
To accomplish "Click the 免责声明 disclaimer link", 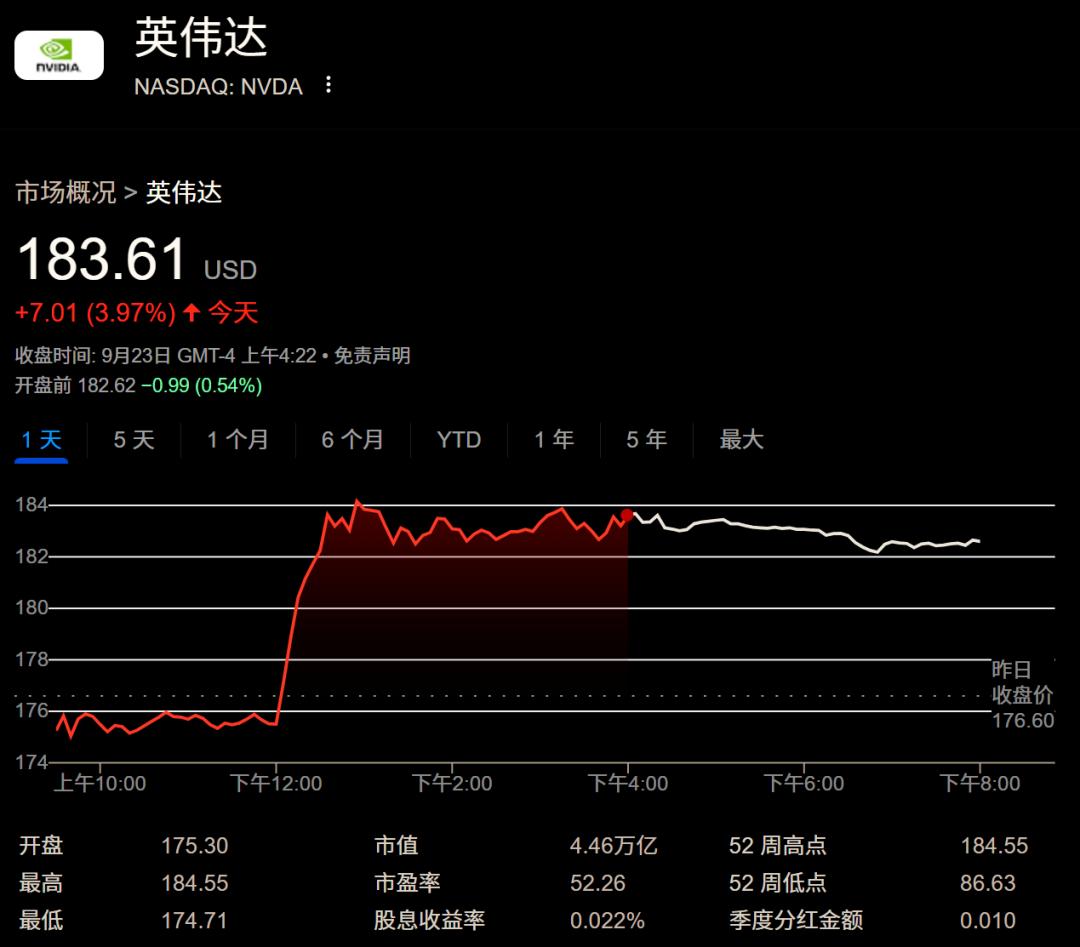I will point(371,356).
